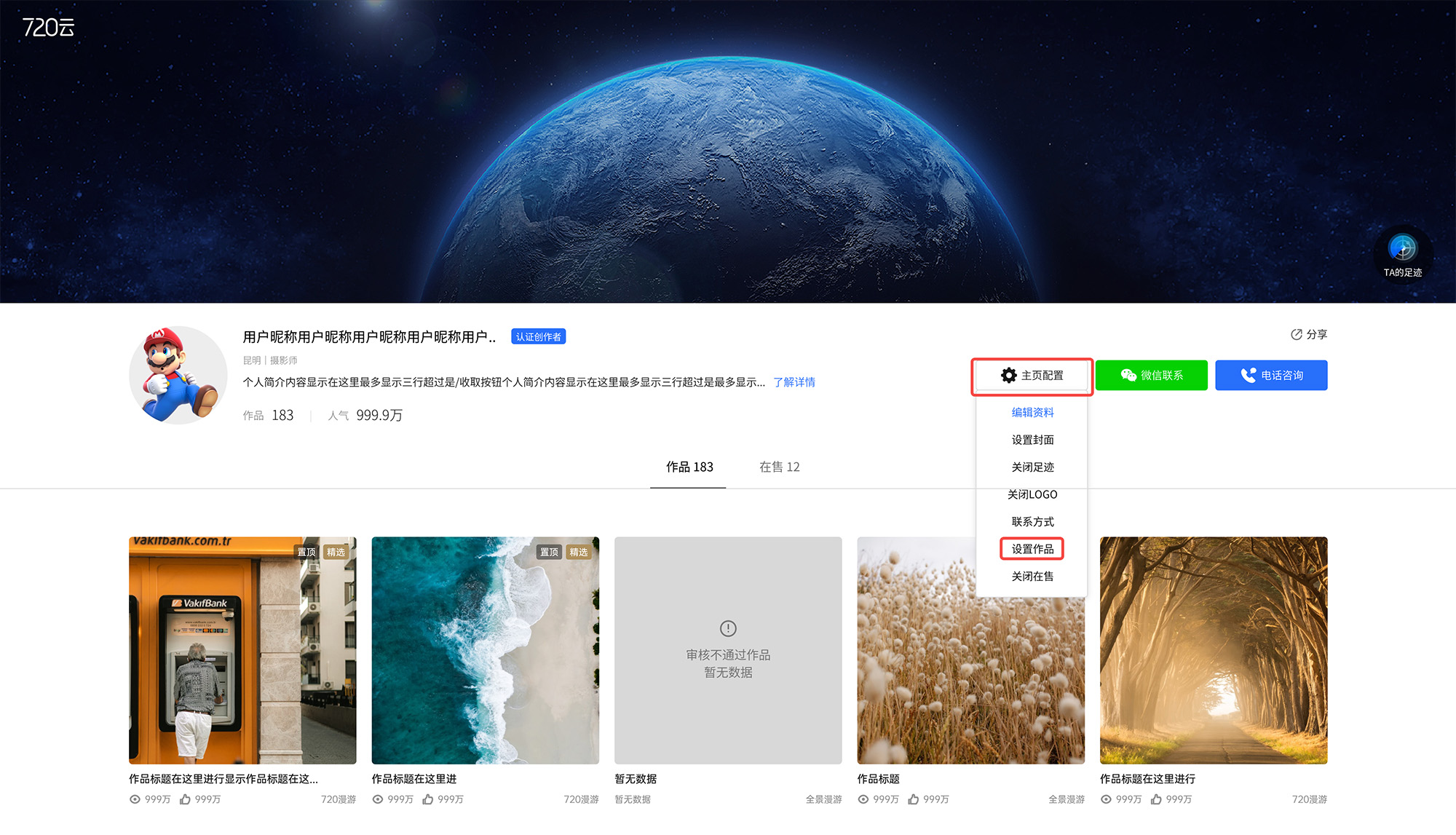
Task: Click the gear icon on 主页配置
Action: (1008, 375)
